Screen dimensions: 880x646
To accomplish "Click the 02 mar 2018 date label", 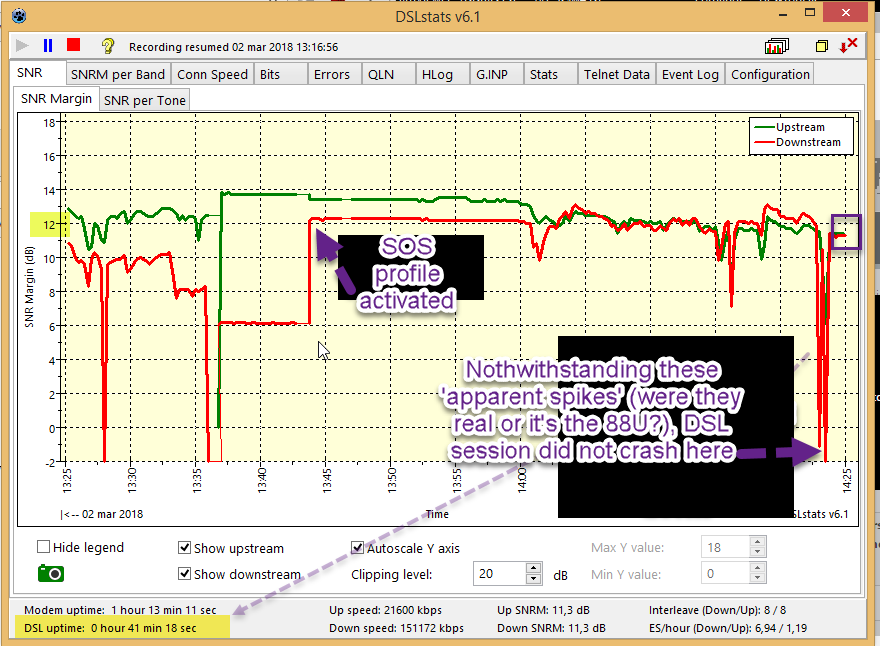I will (112, 514).
